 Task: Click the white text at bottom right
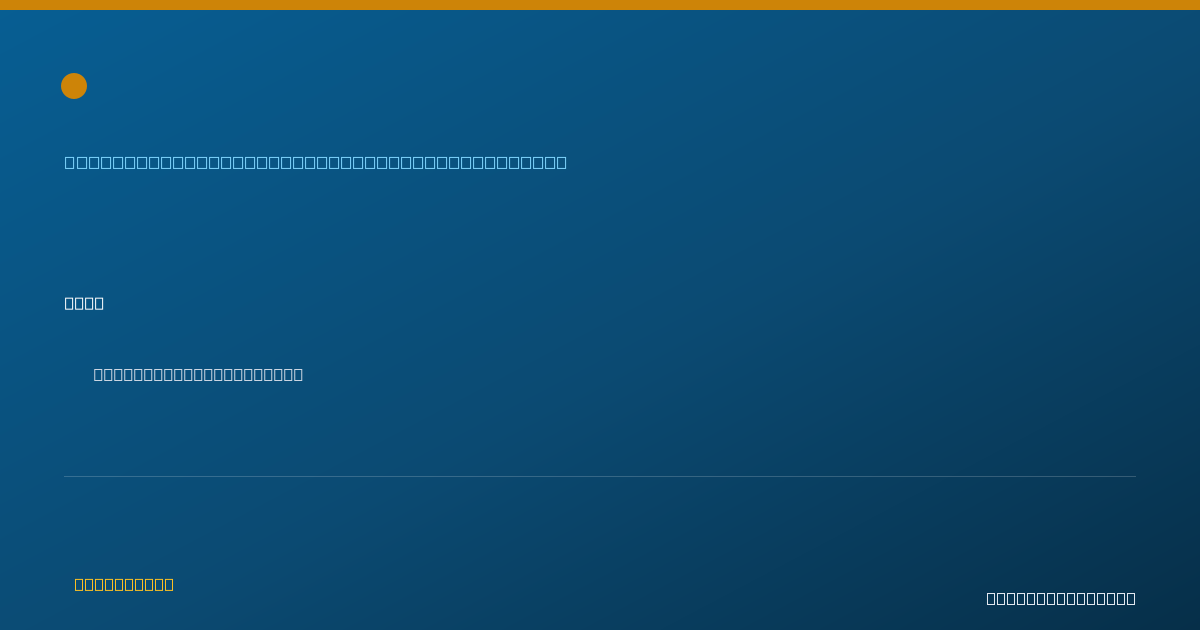pyautogui.click(x=1061, y=598)
